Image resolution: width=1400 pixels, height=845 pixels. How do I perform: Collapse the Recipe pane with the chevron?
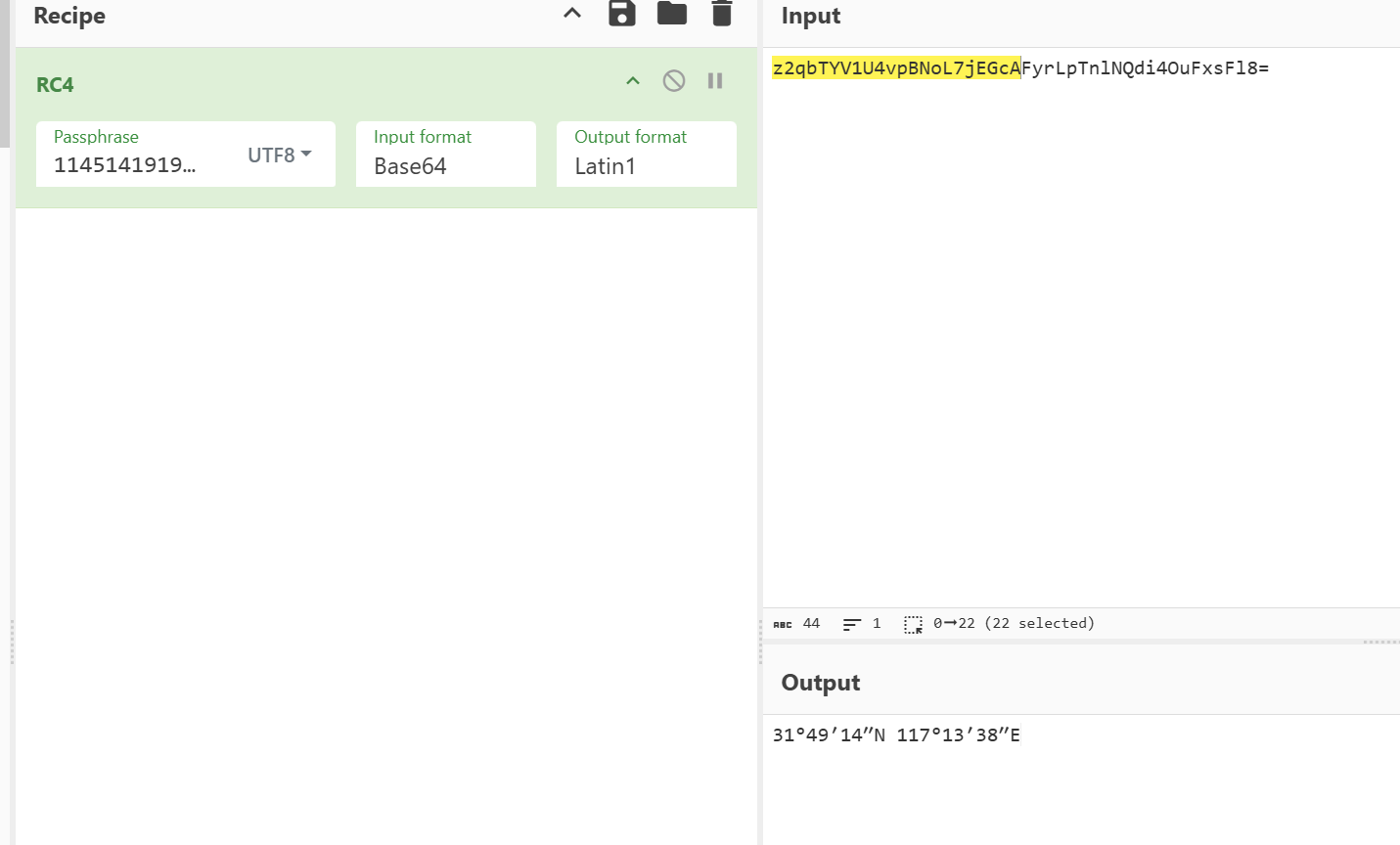pyautogui.click(x=572, y=14)
